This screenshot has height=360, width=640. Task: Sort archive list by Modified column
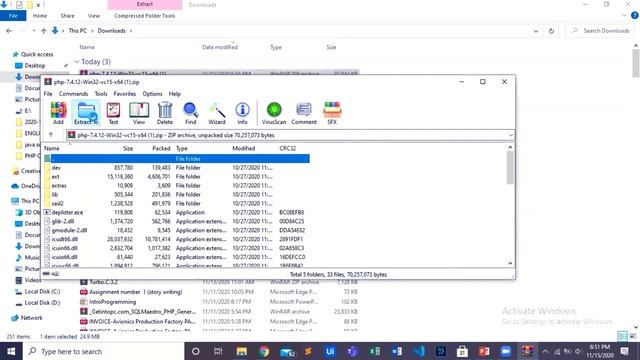[x=244, y=149]
